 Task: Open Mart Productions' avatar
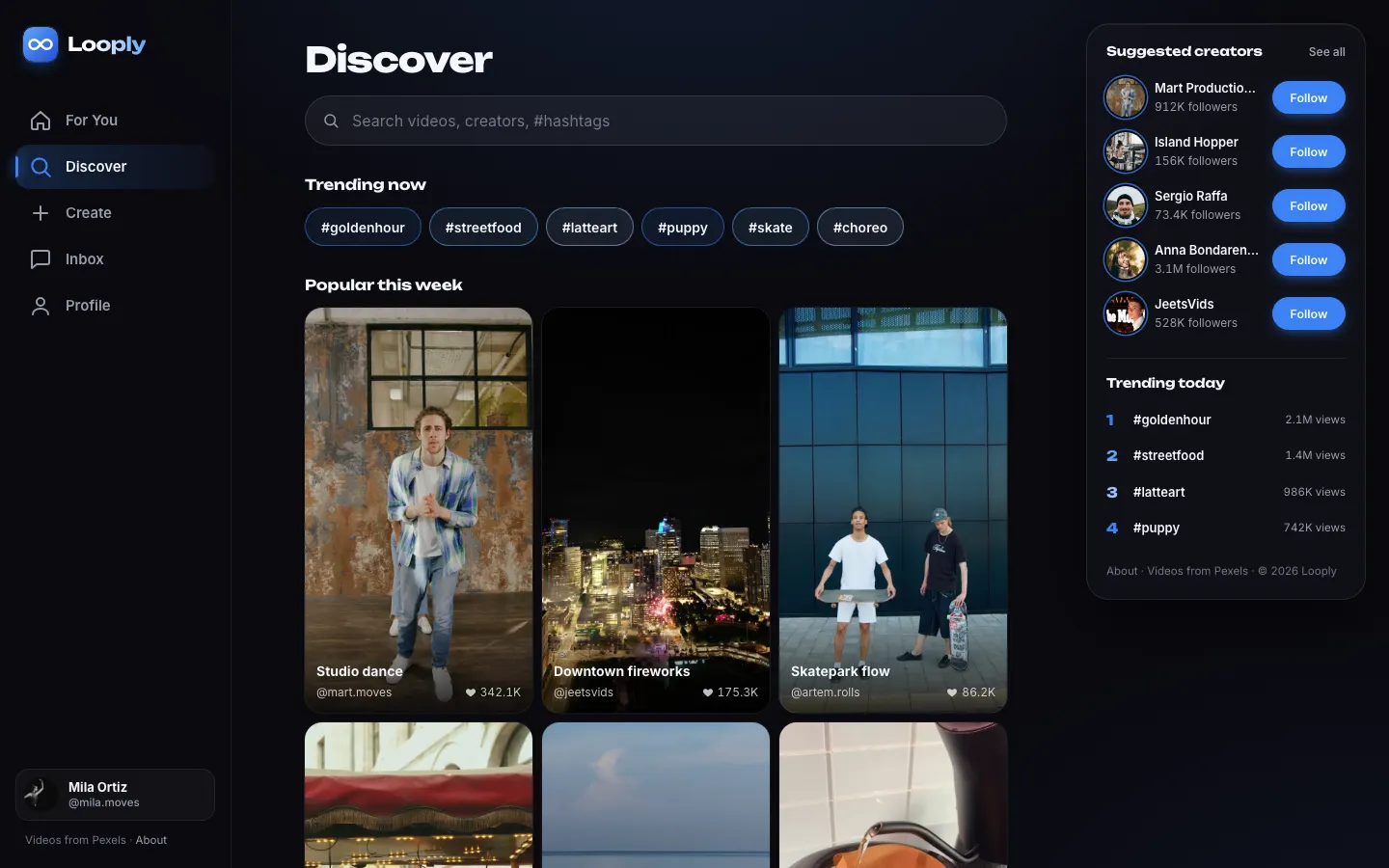pyautogui.click(x=1126, y=97)
